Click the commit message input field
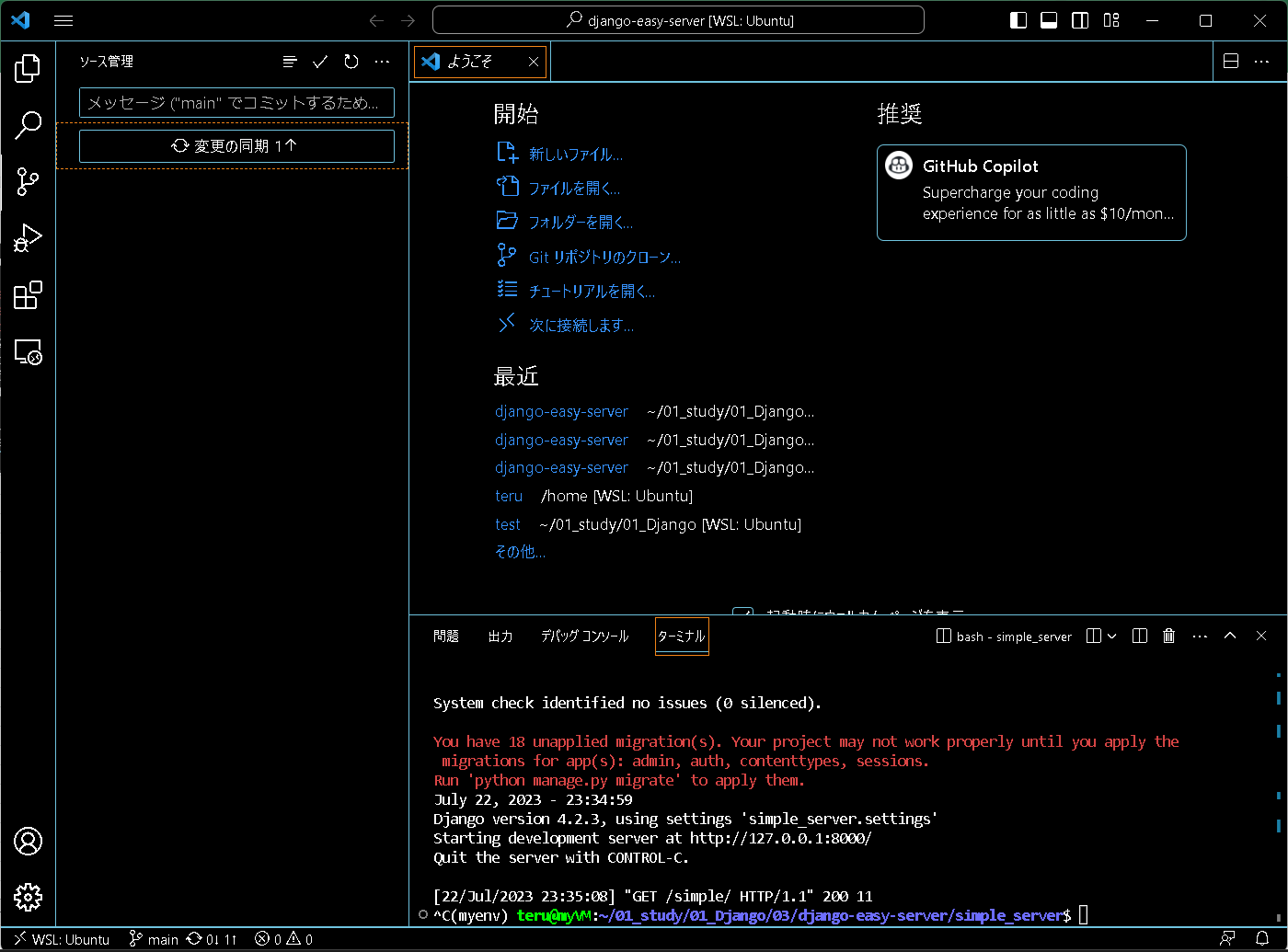Viewport: 1288px width, 952px height. [x=236, y=102]
